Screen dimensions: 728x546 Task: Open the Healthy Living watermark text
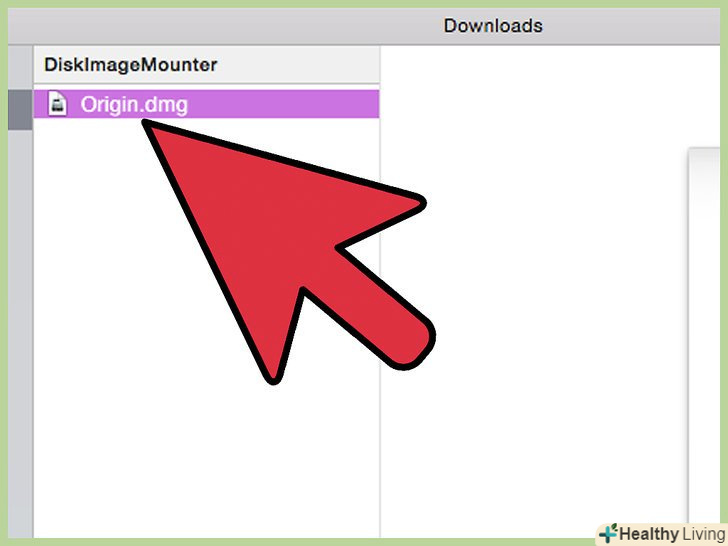[672, 534]
